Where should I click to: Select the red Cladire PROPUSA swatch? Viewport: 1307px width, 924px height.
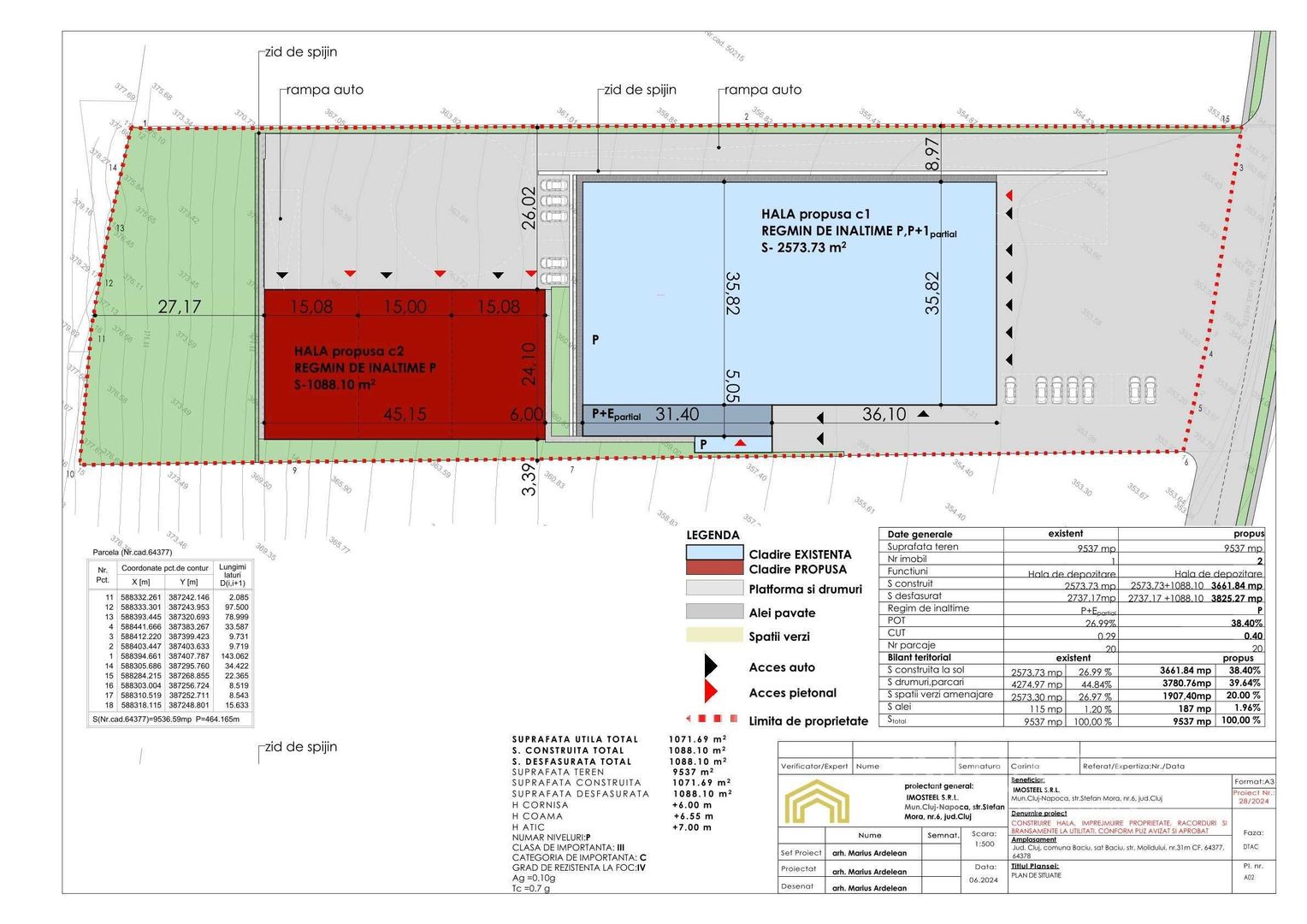point(714,567)
